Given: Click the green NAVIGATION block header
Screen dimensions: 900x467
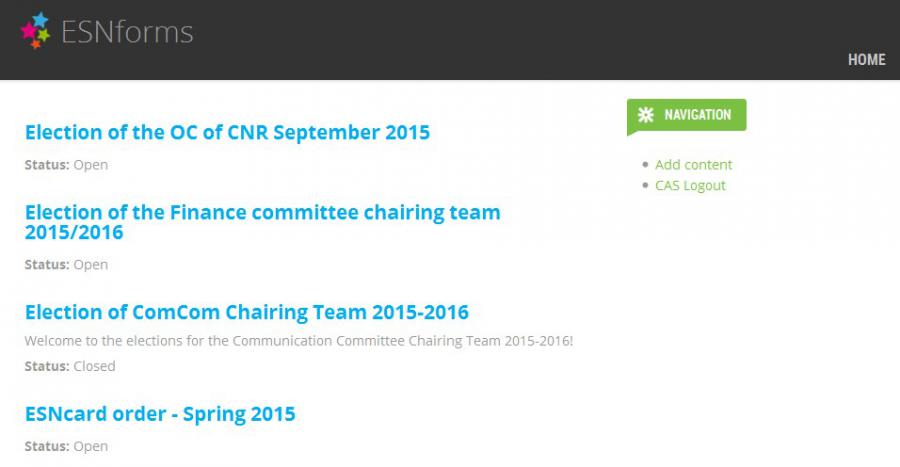Looking at the screenshot, I should coord(686,115).
